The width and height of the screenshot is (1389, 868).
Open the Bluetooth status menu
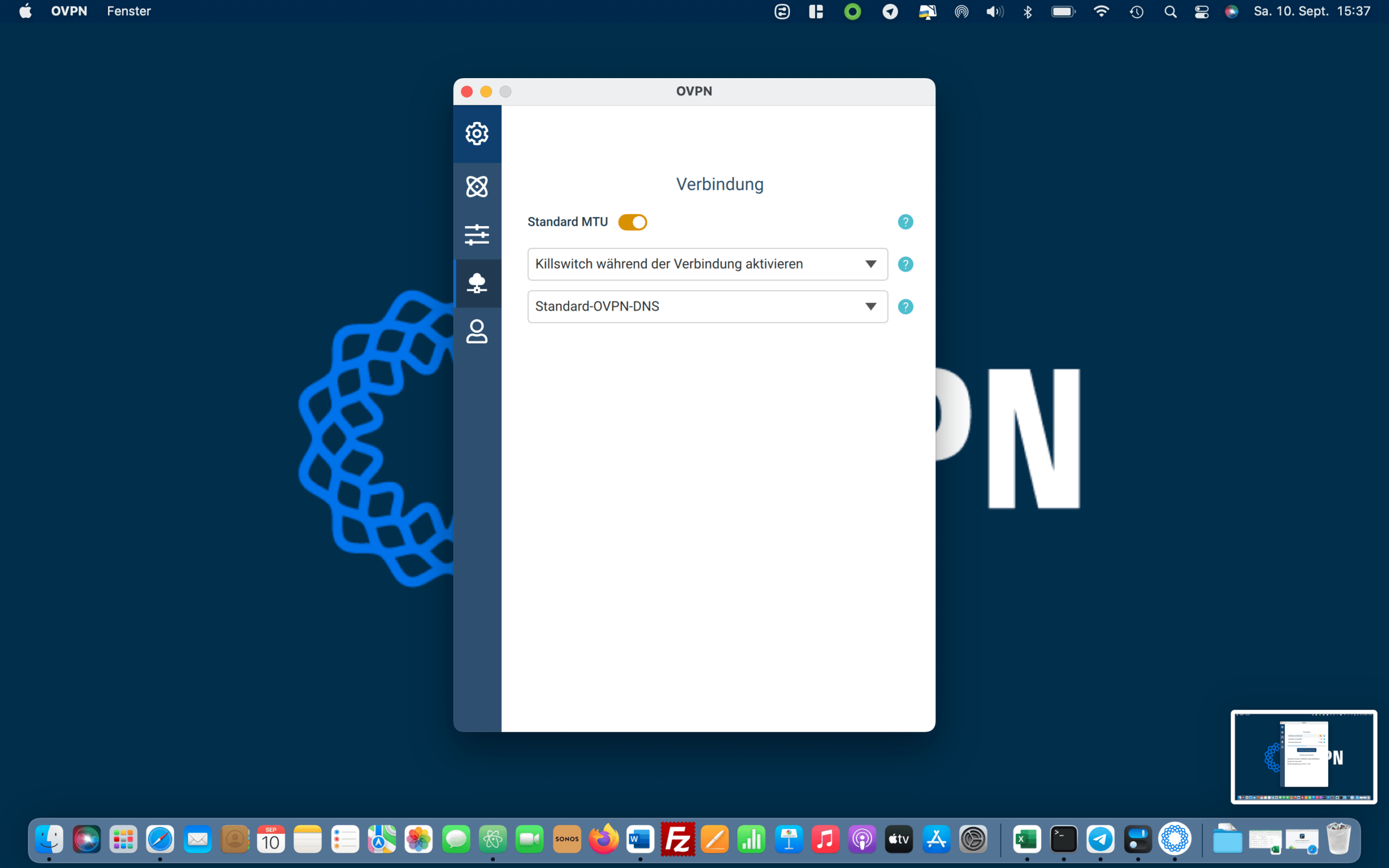pyautogui.click(x=1028, y=11)
